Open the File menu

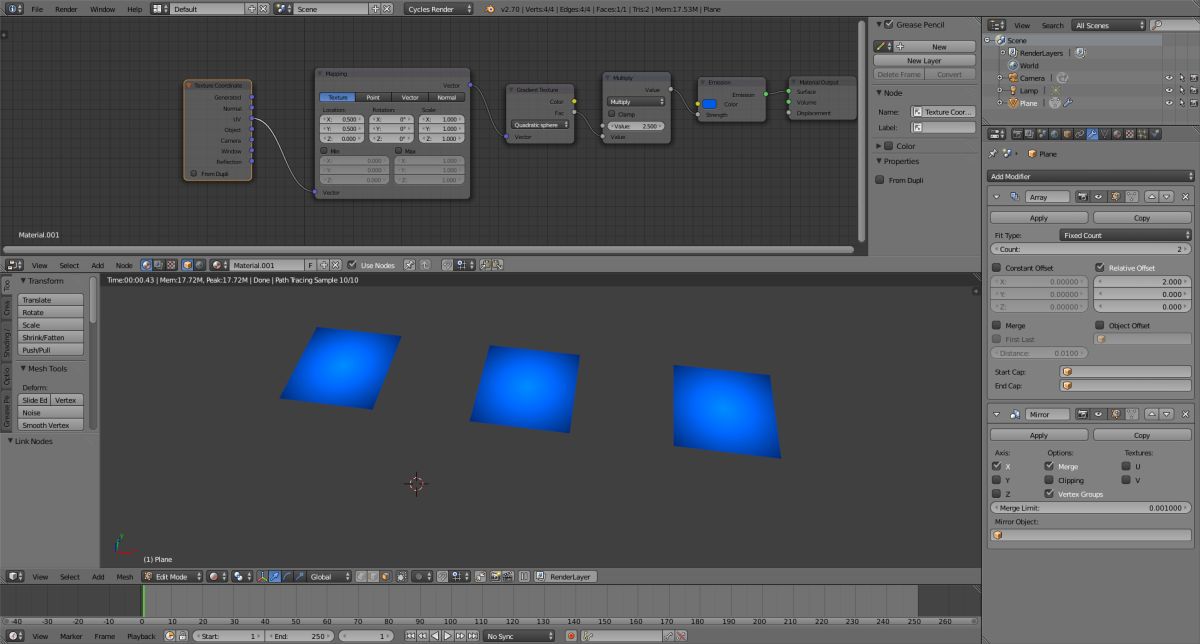(x=37, y=8)
